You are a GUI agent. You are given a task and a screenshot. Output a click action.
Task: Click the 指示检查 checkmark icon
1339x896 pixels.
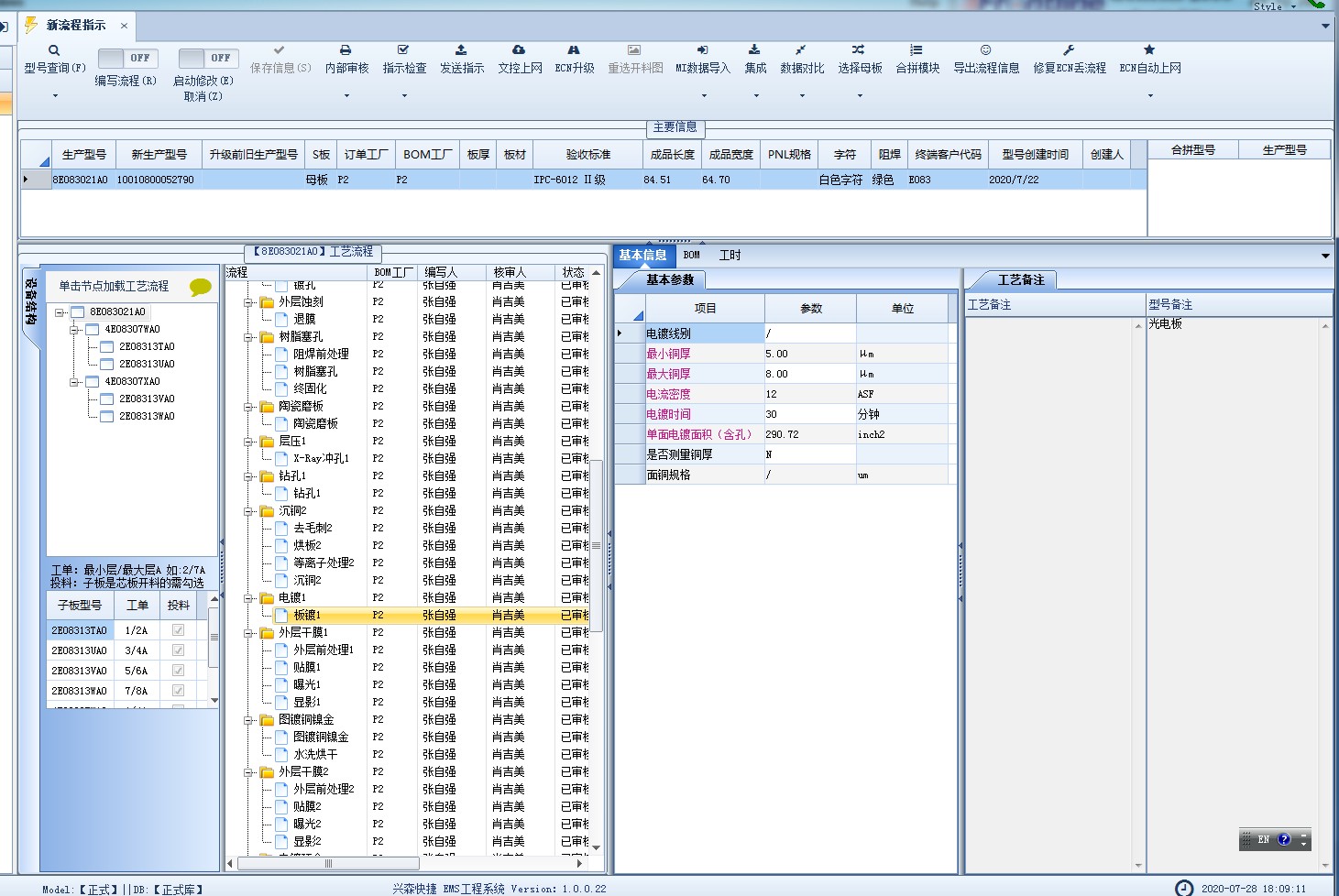(x=403, y=49)
